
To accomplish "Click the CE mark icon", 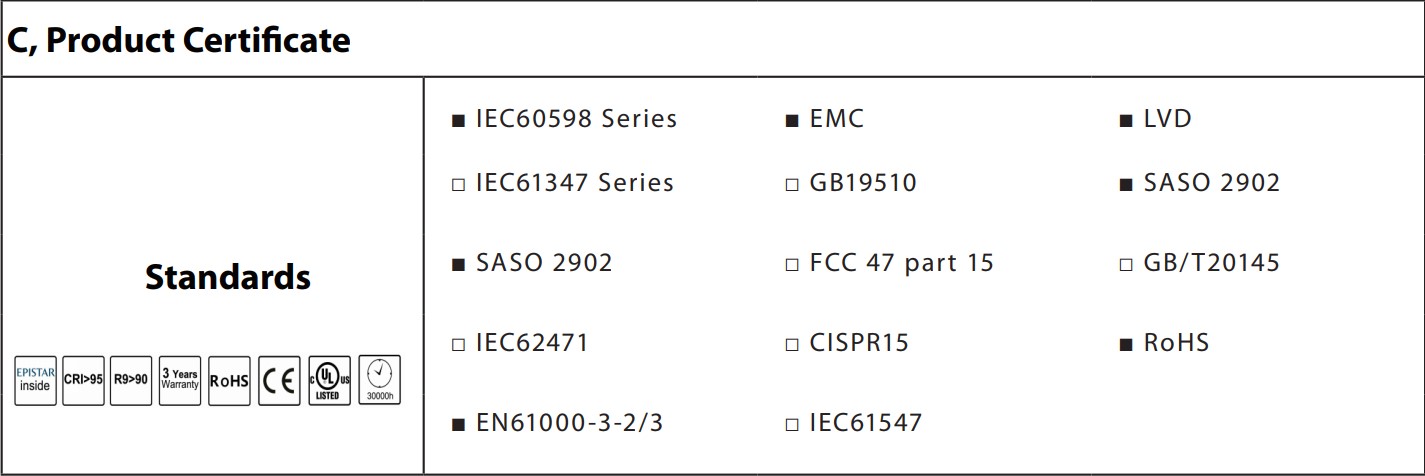I will tap(279, 380).
